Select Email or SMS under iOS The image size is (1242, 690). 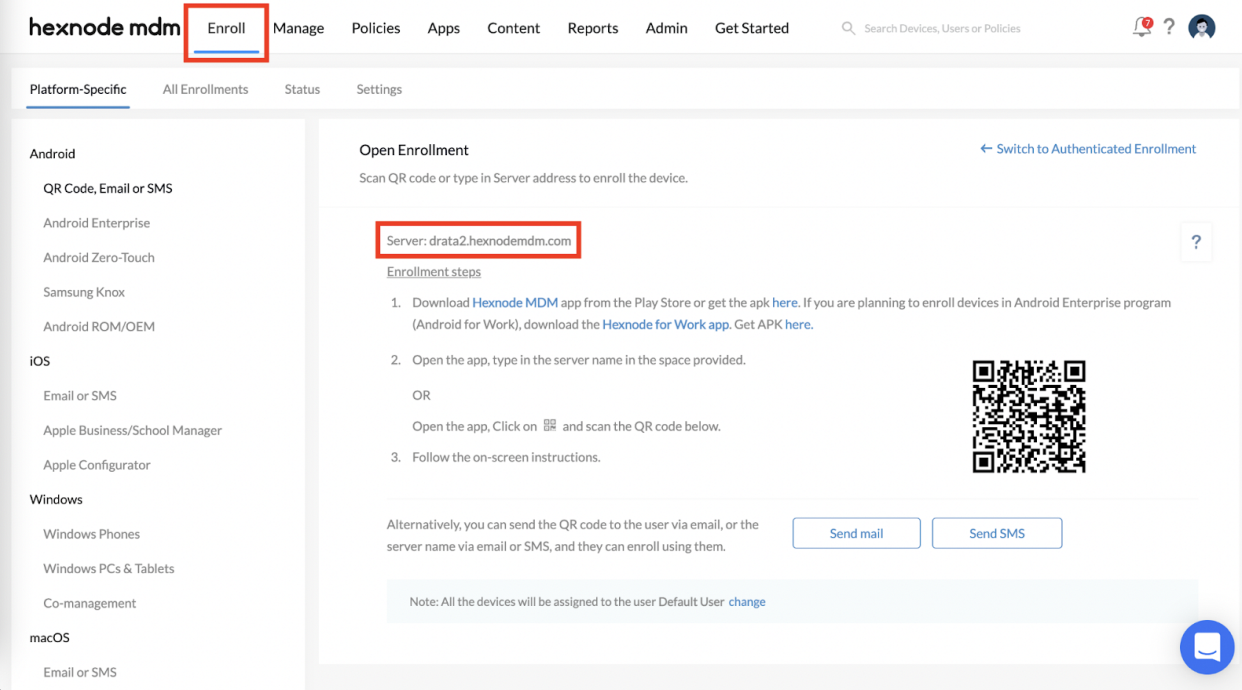click(x=80, y=395)
